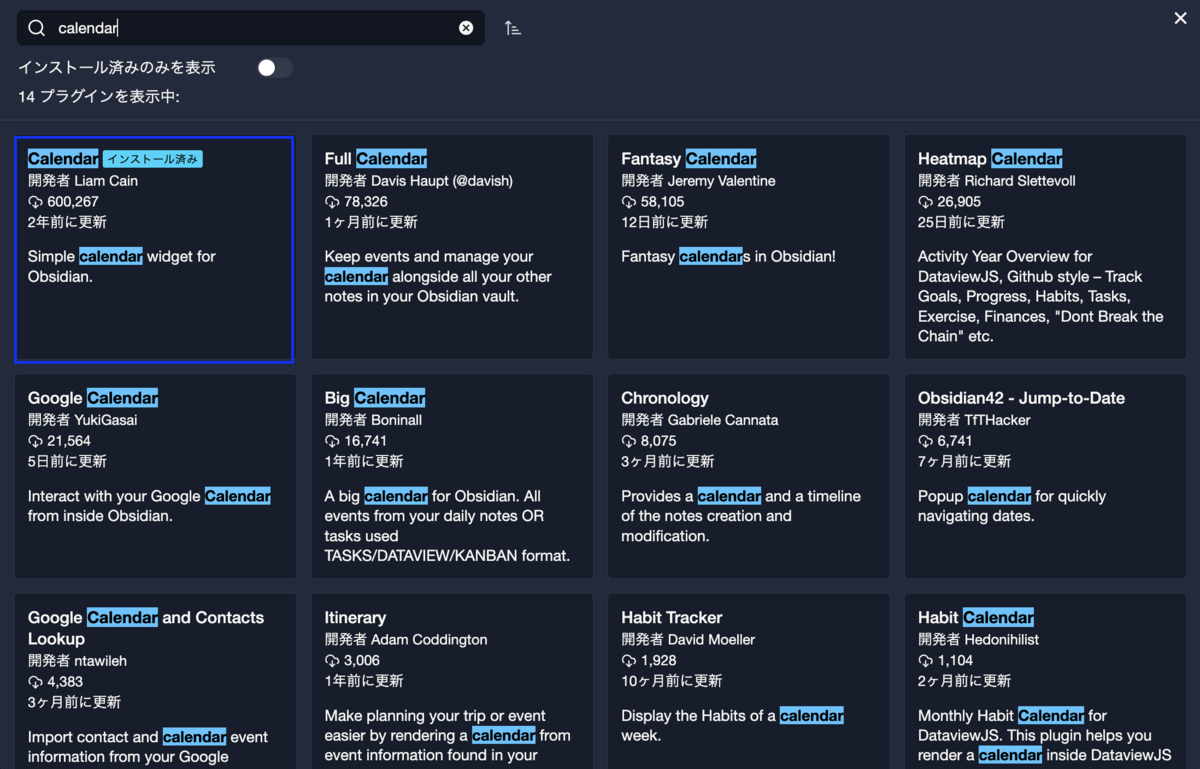Open the sort order options icon

pyautogui.click(x=513, y=28)
